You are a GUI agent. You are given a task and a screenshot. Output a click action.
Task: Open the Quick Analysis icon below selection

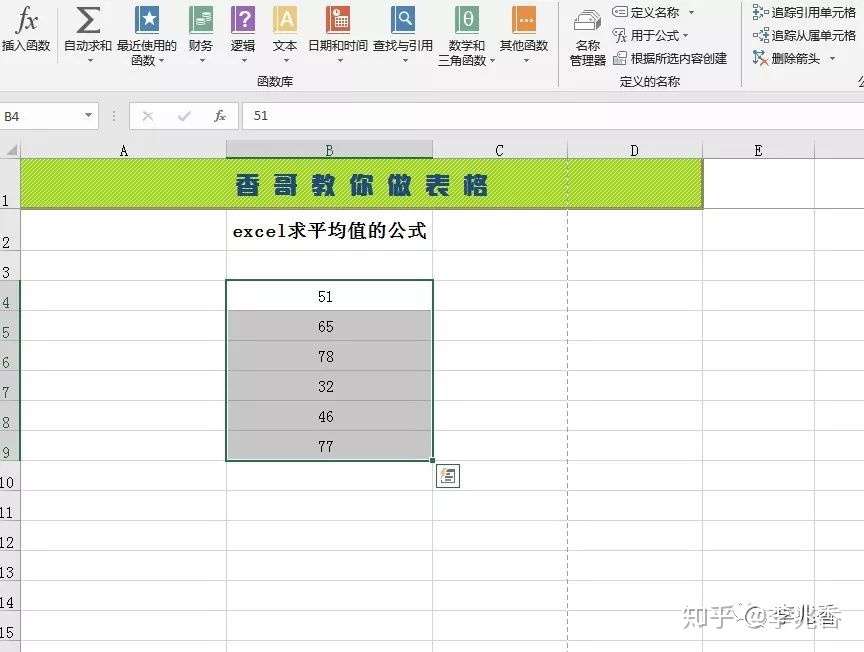coord(448,476)
